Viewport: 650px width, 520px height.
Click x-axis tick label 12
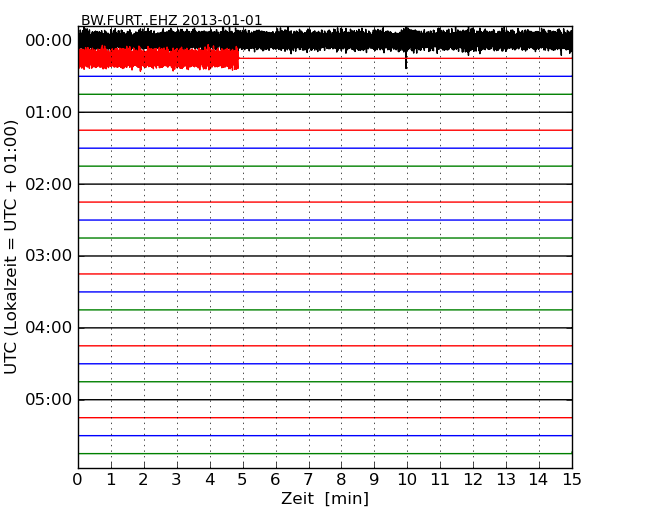(473, 480)
